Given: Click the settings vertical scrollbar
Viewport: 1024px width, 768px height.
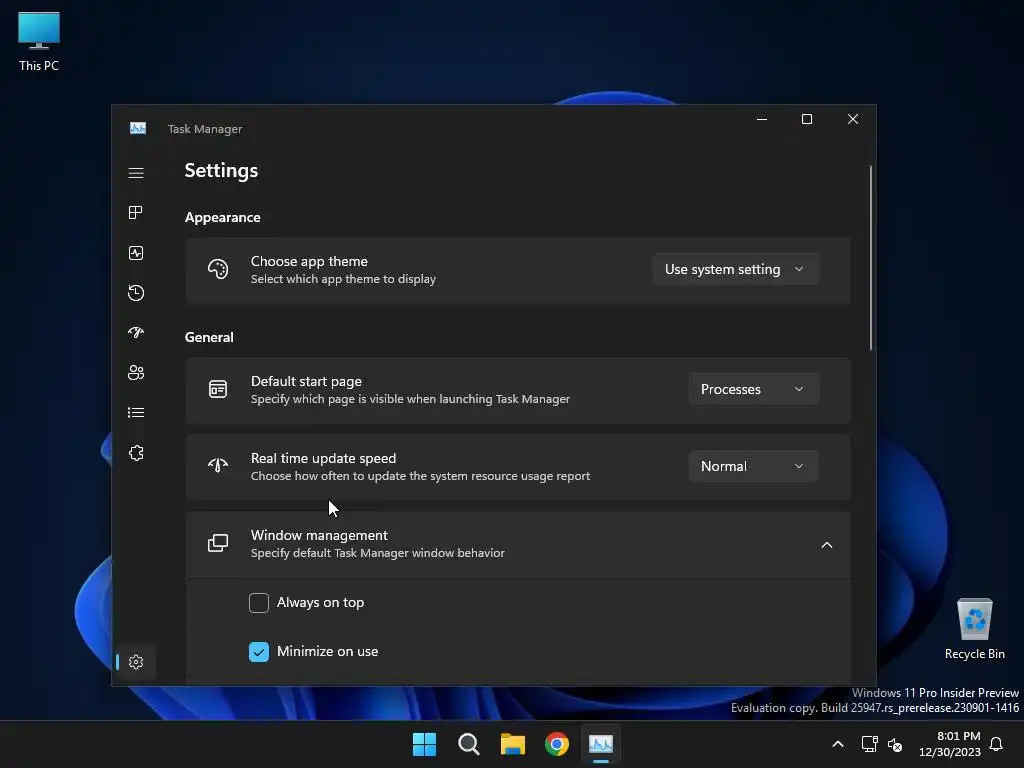Looking at the screenshot, I should [x=871, y=258].
